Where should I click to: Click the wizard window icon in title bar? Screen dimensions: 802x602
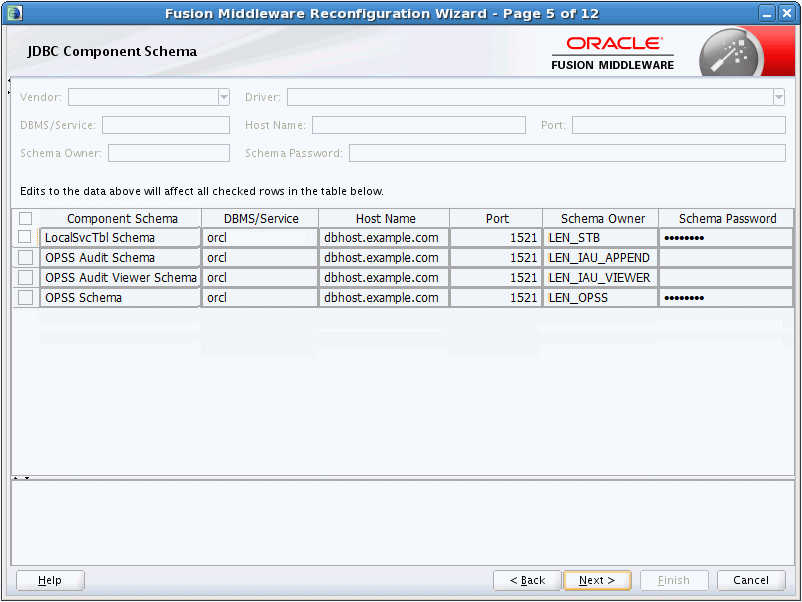[15, 13]
